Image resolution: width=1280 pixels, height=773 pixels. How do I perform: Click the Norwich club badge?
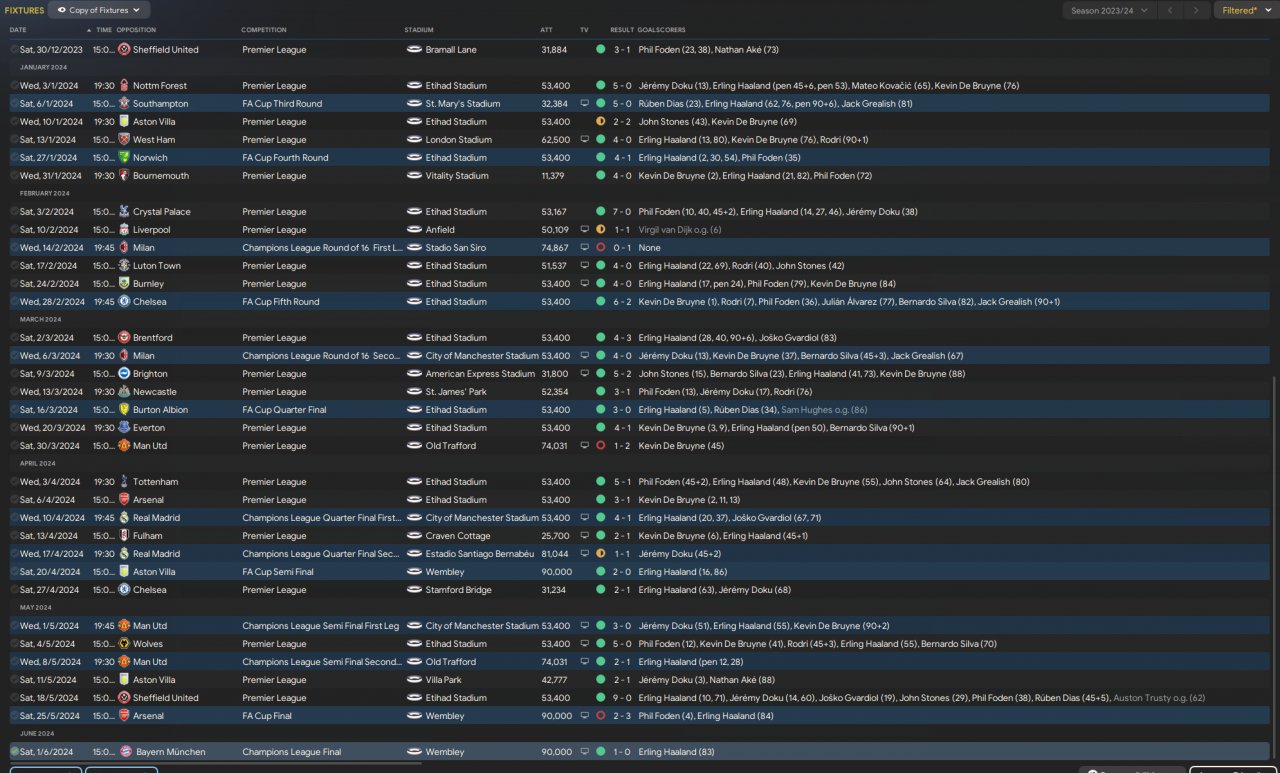[x=124, y=158]
